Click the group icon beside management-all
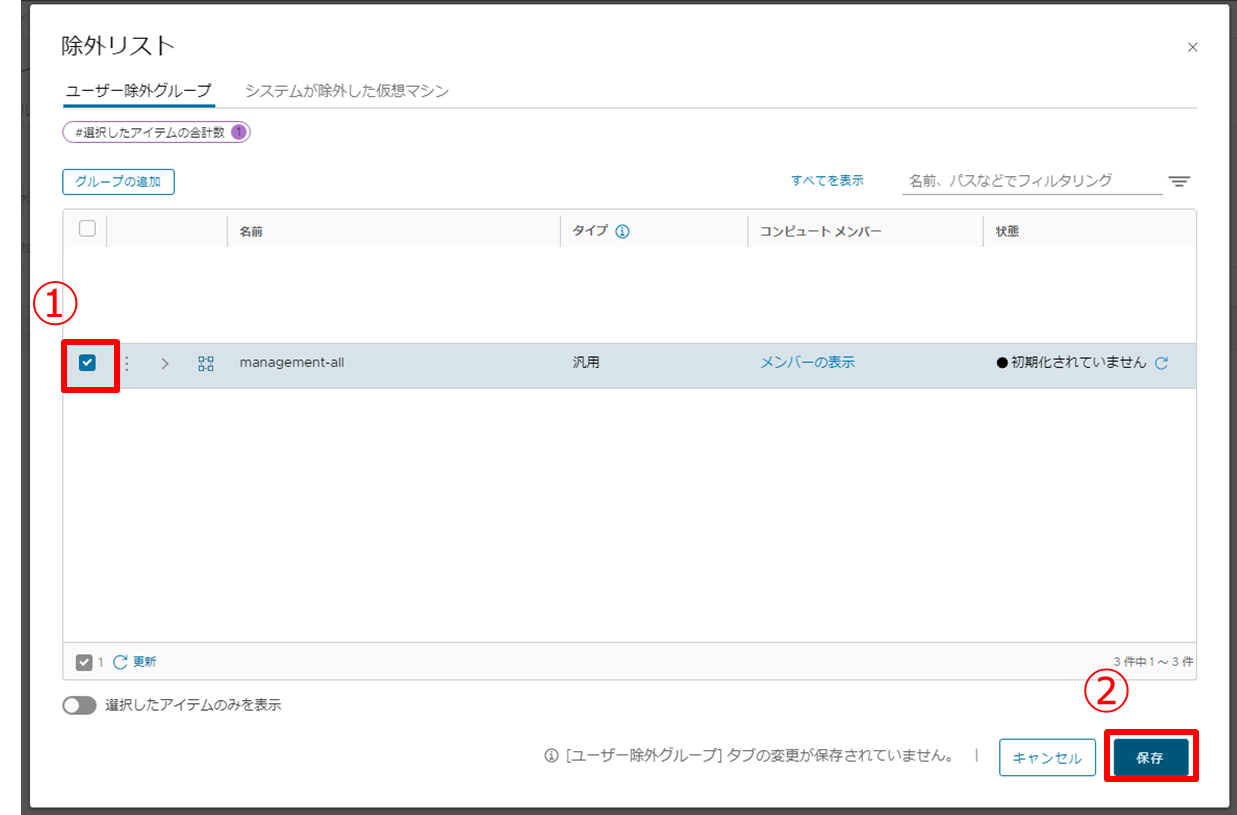1237x815 pixels. [x=206, y=363]
